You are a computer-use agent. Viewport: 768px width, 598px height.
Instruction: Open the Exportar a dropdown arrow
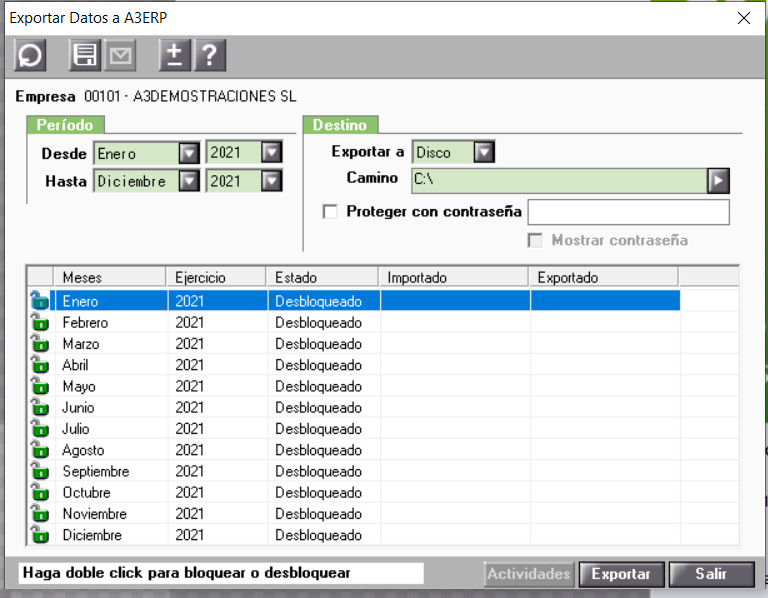tap(484, 152)
